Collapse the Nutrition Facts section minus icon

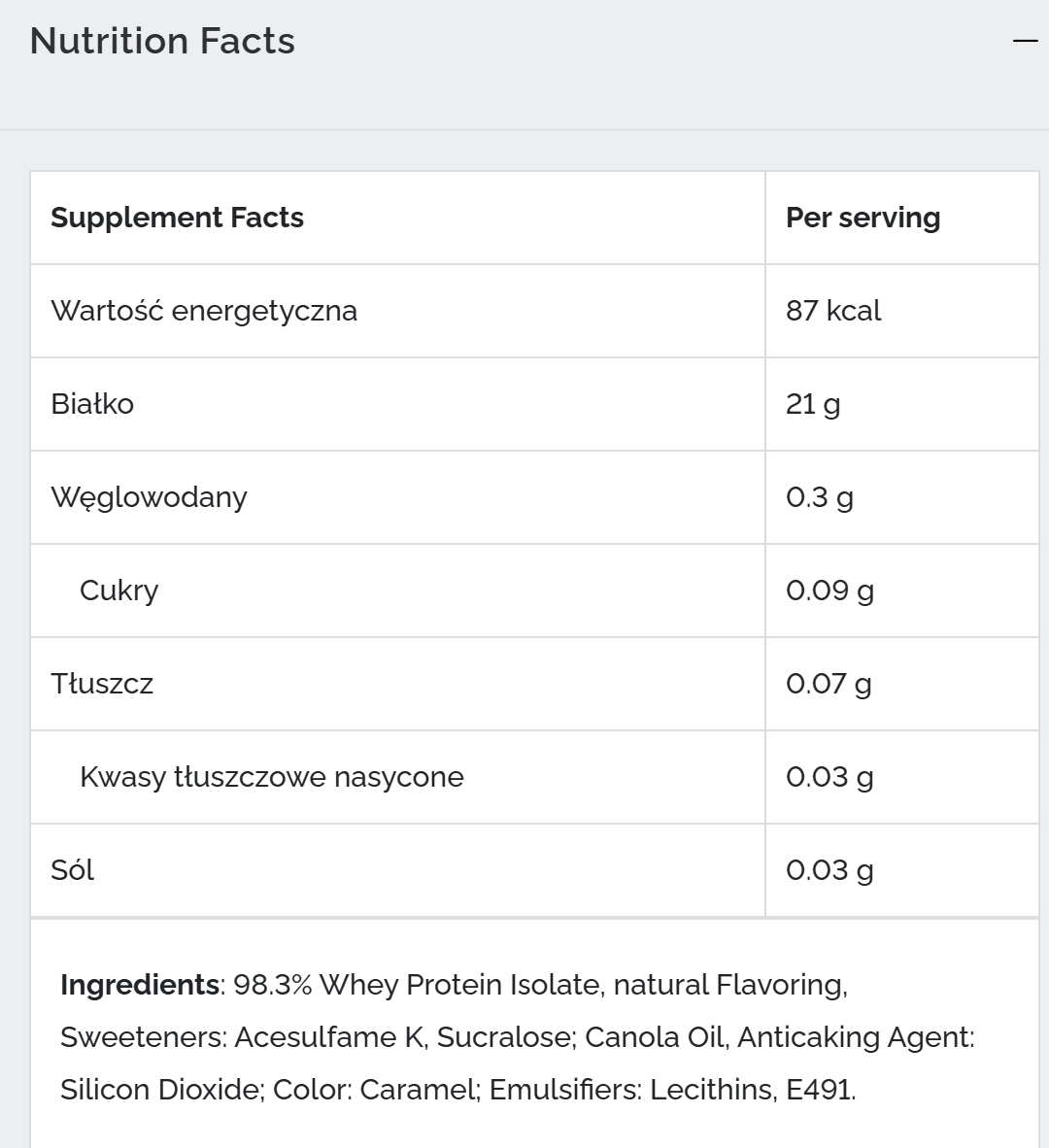click(1025, 41)
